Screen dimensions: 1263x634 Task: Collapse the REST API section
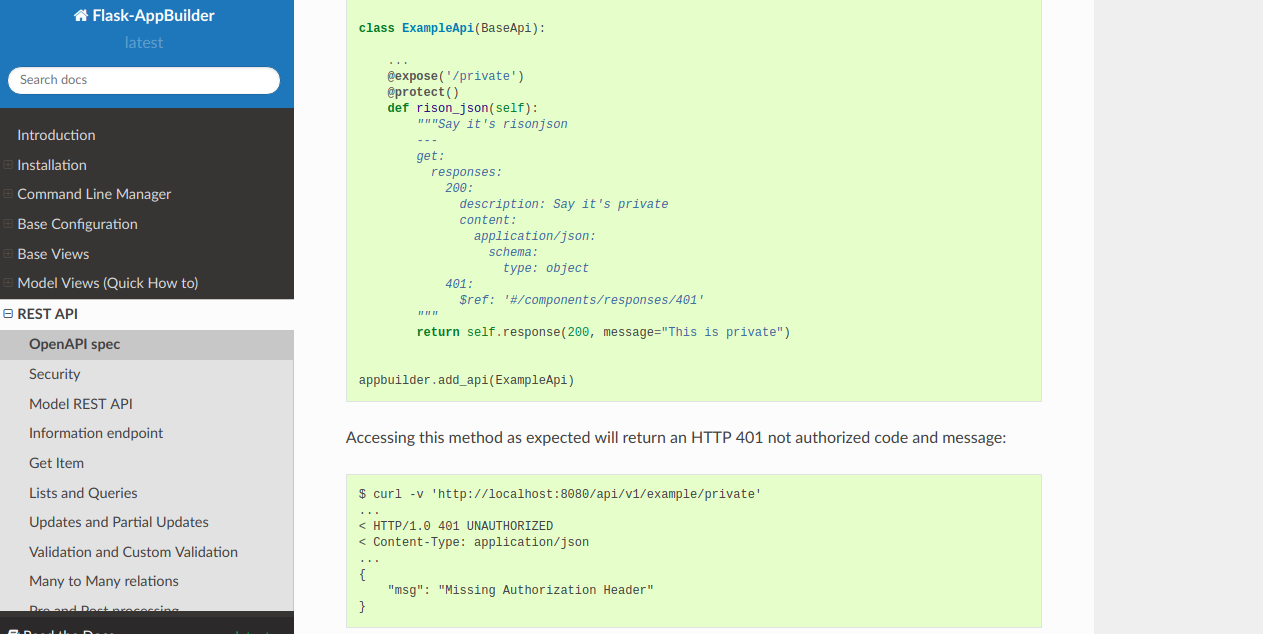tap(8, 314)
